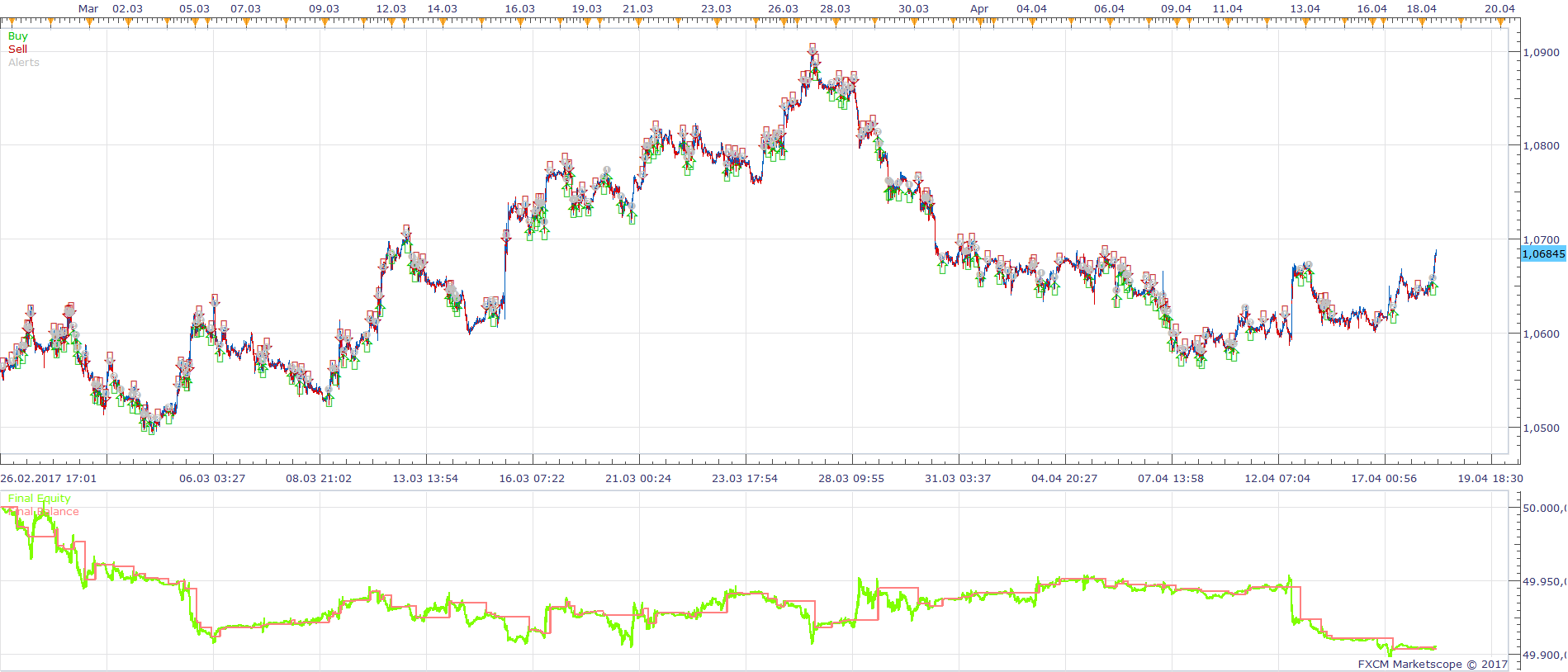This screenshot has width=1568, height=672.
Task: Select the 18.04 date label
Action: click(1421, 9)
